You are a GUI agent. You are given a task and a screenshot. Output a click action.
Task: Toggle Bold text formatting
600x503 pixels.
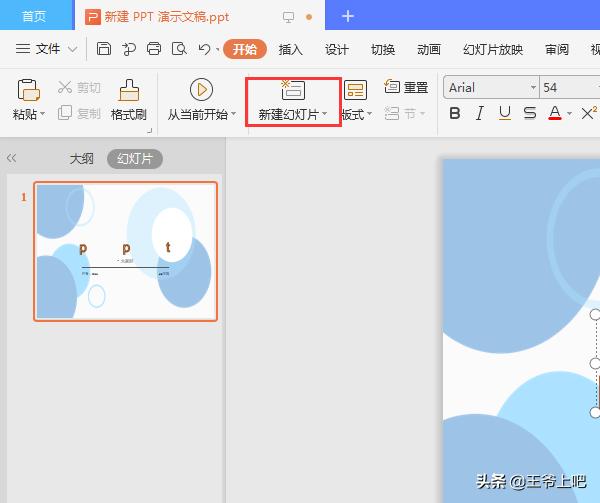point(455,114)
